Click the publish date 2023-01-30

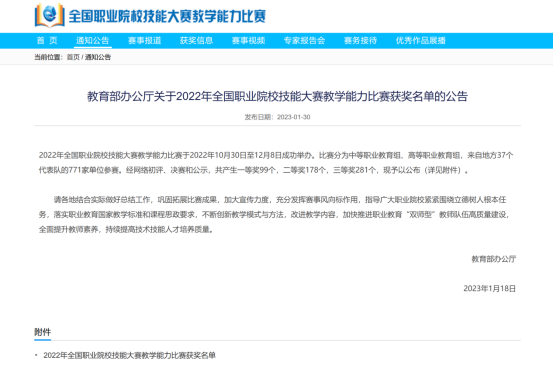[294, 117]
